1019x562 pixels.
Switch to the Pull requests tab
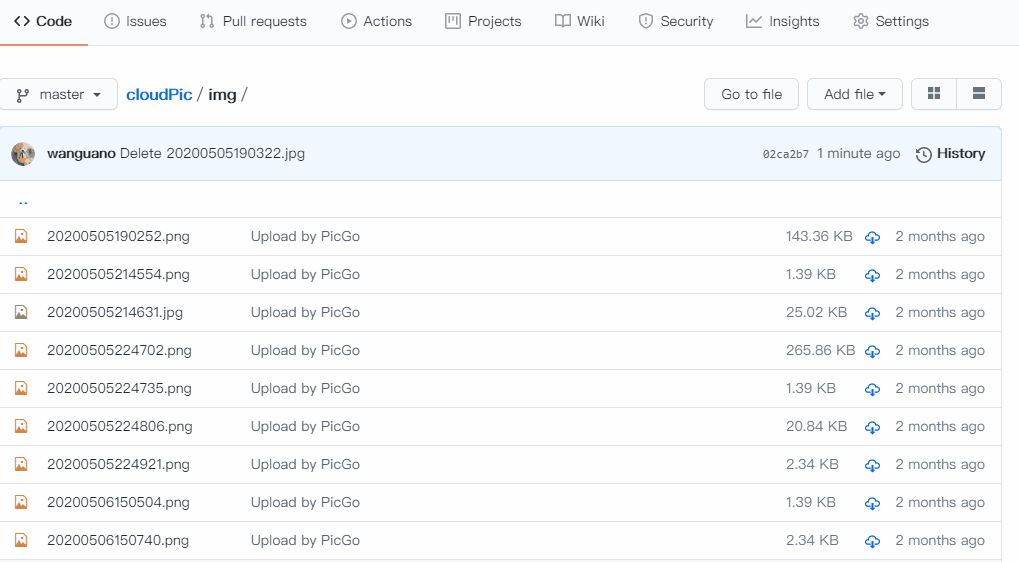(253, 21)
